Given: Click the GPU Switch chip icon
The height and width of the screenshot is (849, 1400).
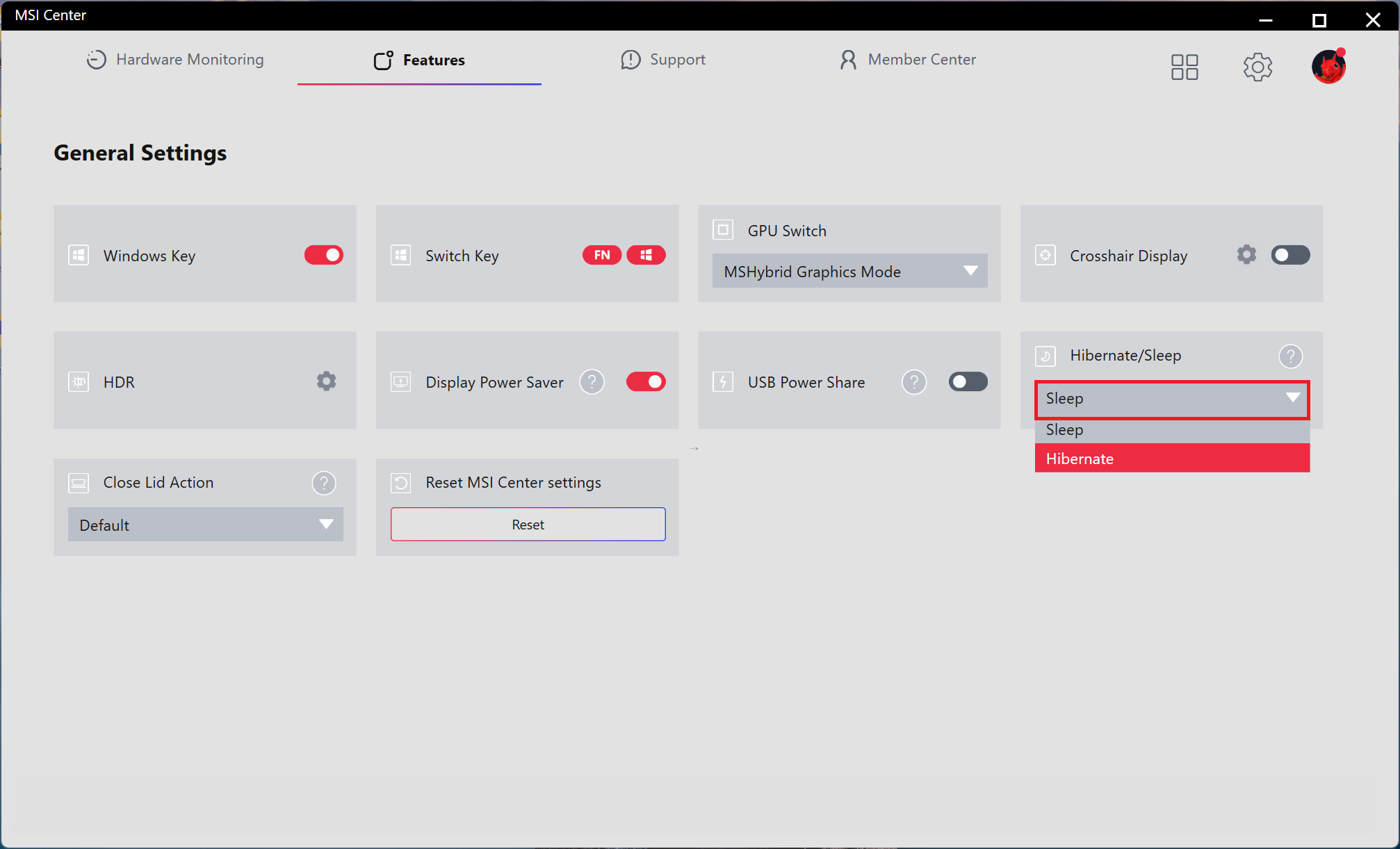Looking at the screenshot, I should tap(723, 230).
